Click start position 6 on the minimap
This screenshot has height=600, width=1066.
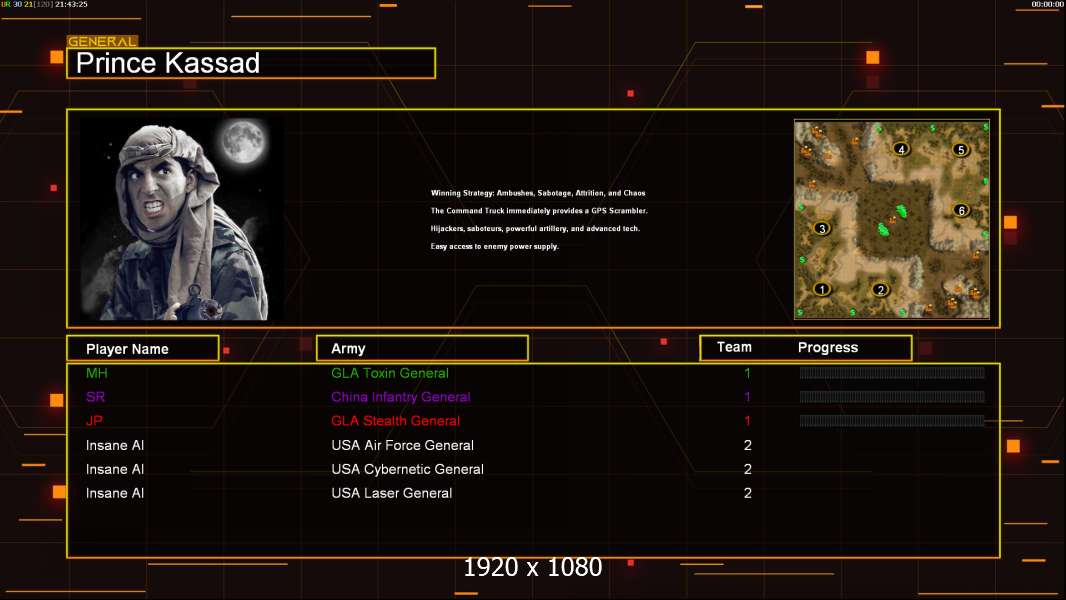[961, 210]
